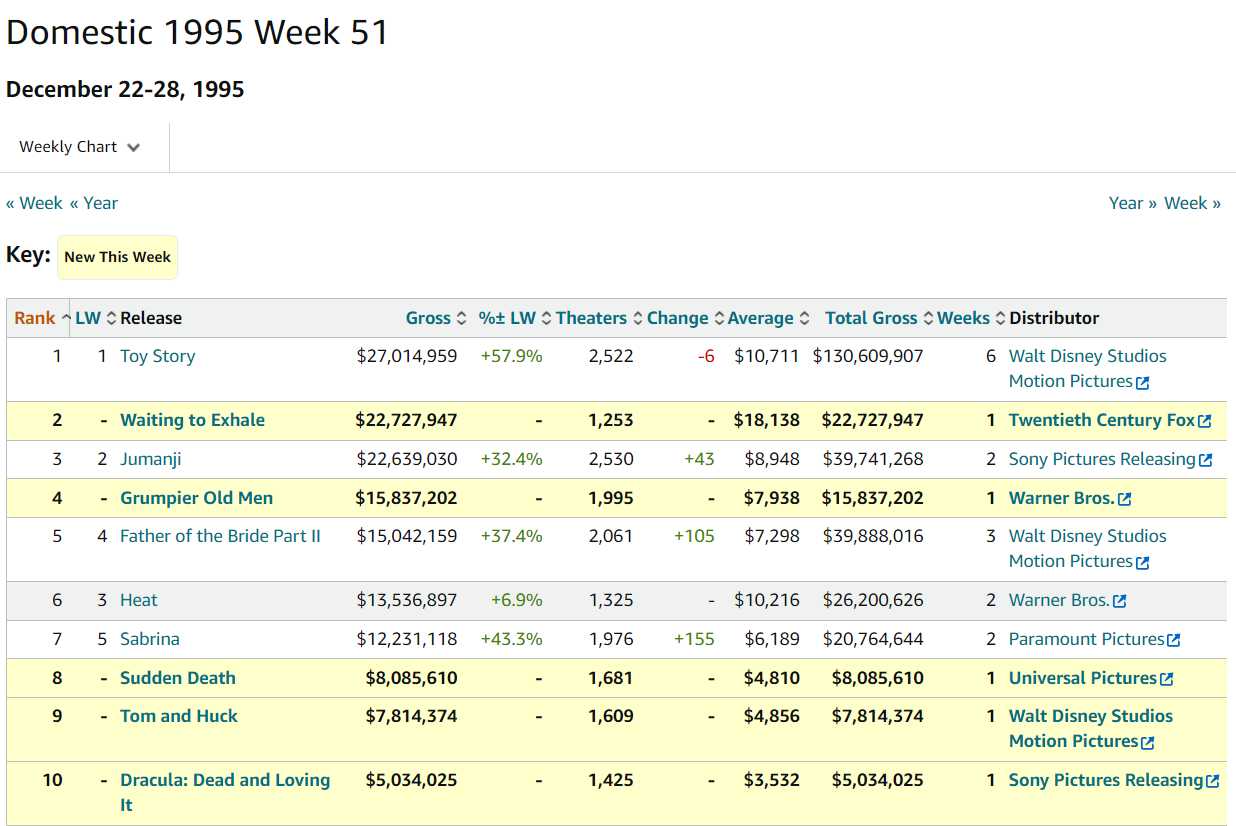This screenshot has width=1236, height=826.
Task: Open external link icon beside Twentieth Century Fox
Action: point(1204,421)
